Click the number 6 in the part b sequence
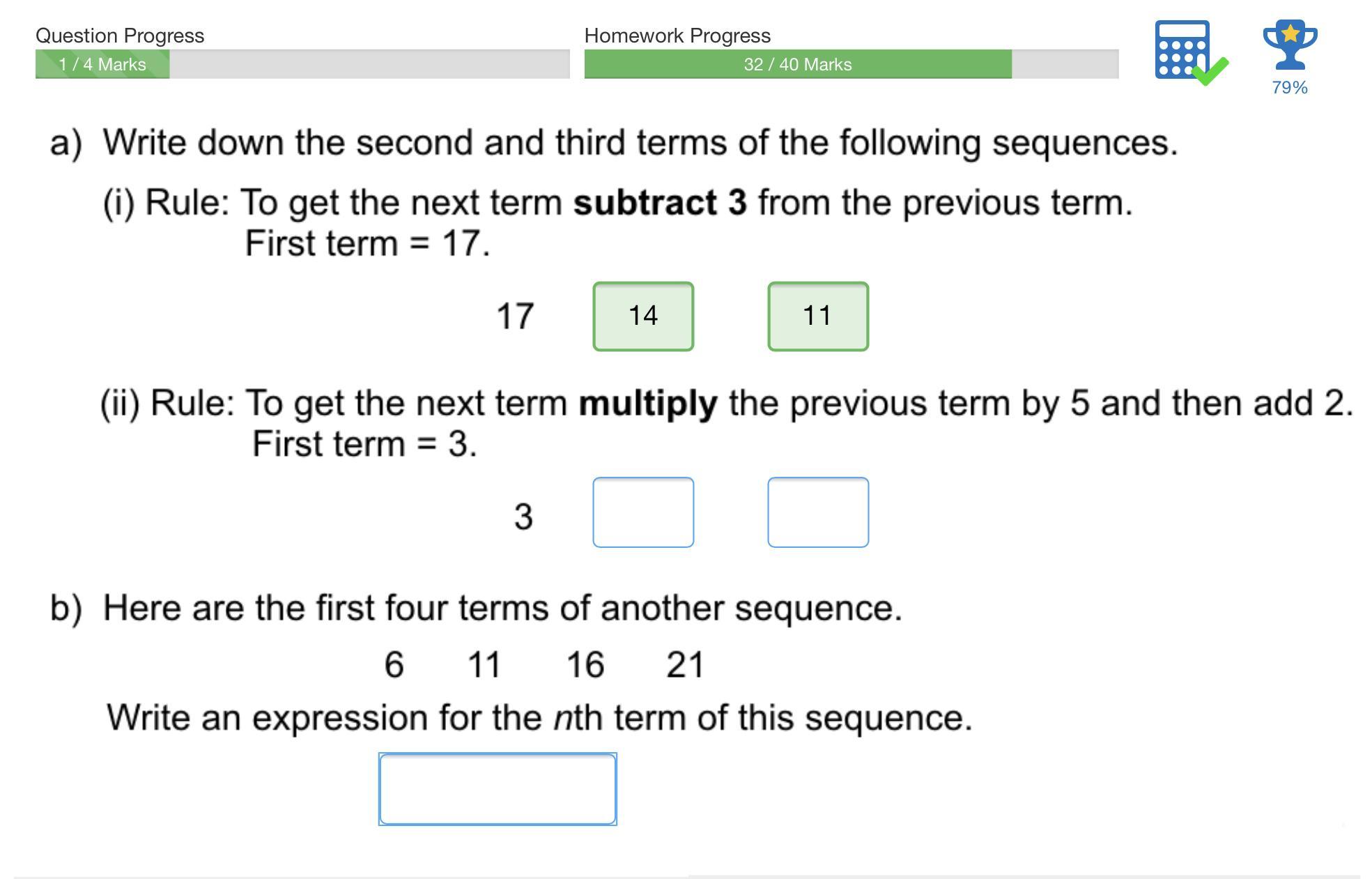Image resolution: width=1372 pixels, height=879 pixels. pos(394,664)
